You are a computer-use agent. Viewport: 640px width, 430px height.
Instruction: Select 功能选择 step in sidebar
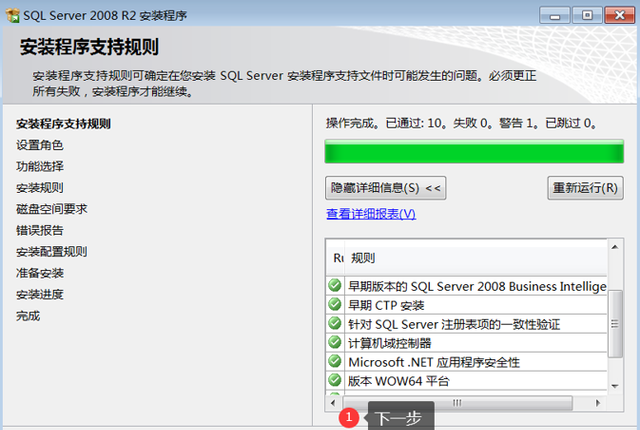click(x=40, y=166)
